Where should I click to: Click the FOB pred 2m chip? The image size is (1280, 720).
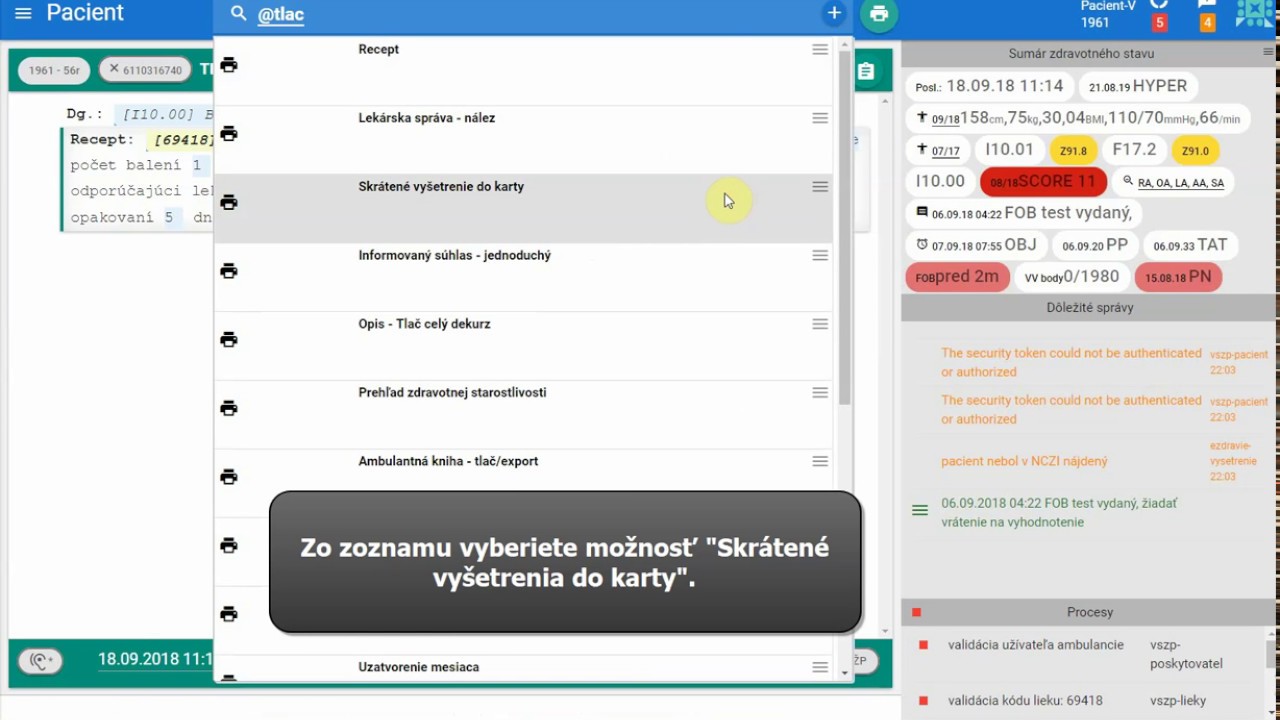click(957, 277)
